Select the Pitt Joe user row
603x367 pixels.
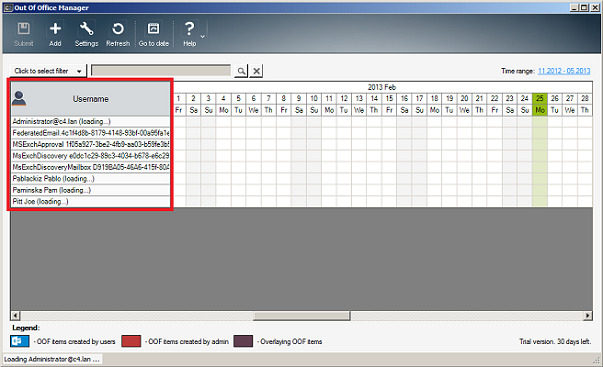point(90,202)
